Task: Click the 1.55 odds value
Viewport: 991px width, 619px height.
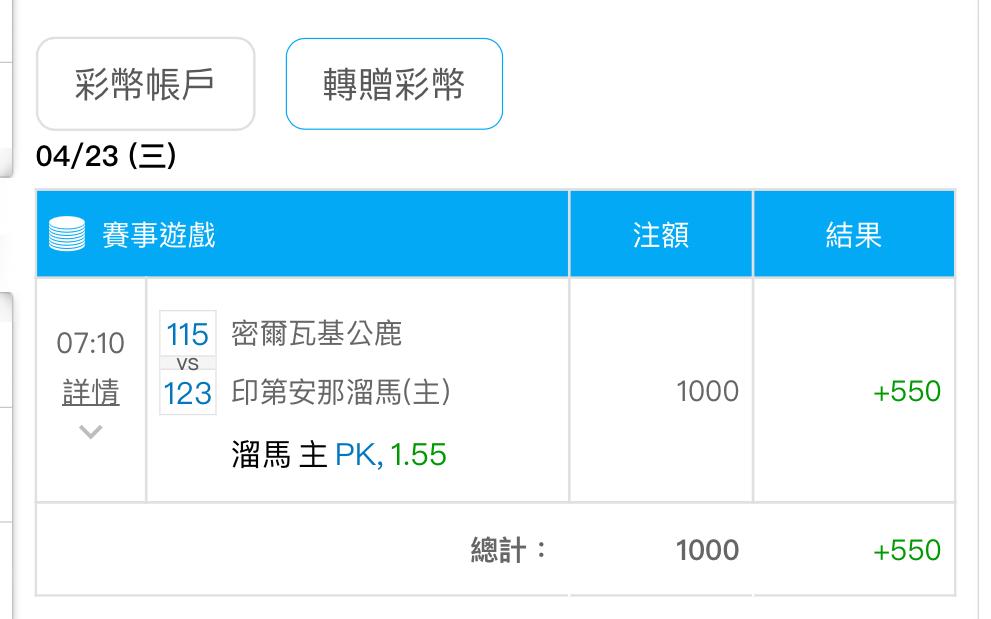Action: (x=418, y=455)
